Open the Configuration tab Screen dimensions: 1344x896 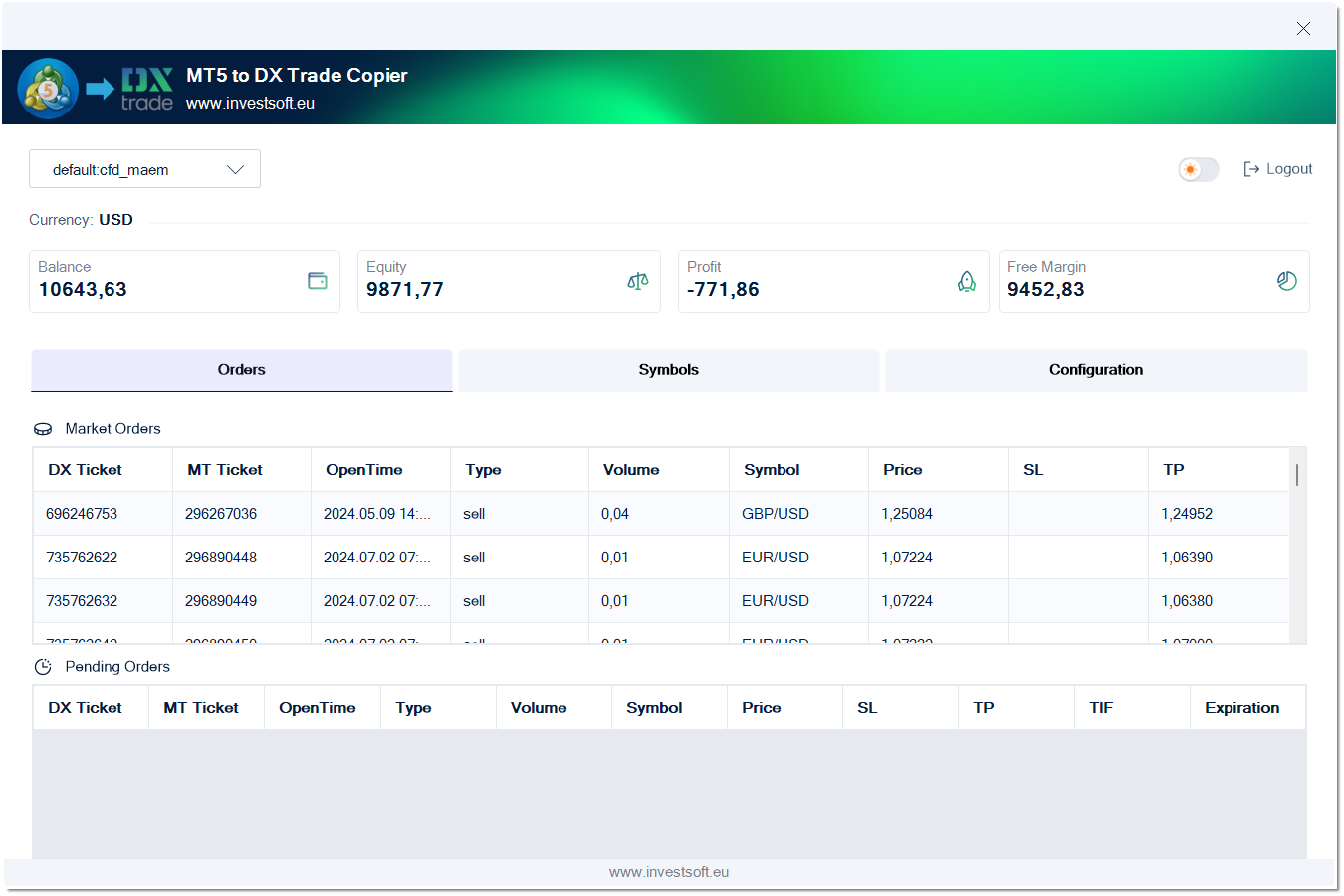click(1096, 370)
